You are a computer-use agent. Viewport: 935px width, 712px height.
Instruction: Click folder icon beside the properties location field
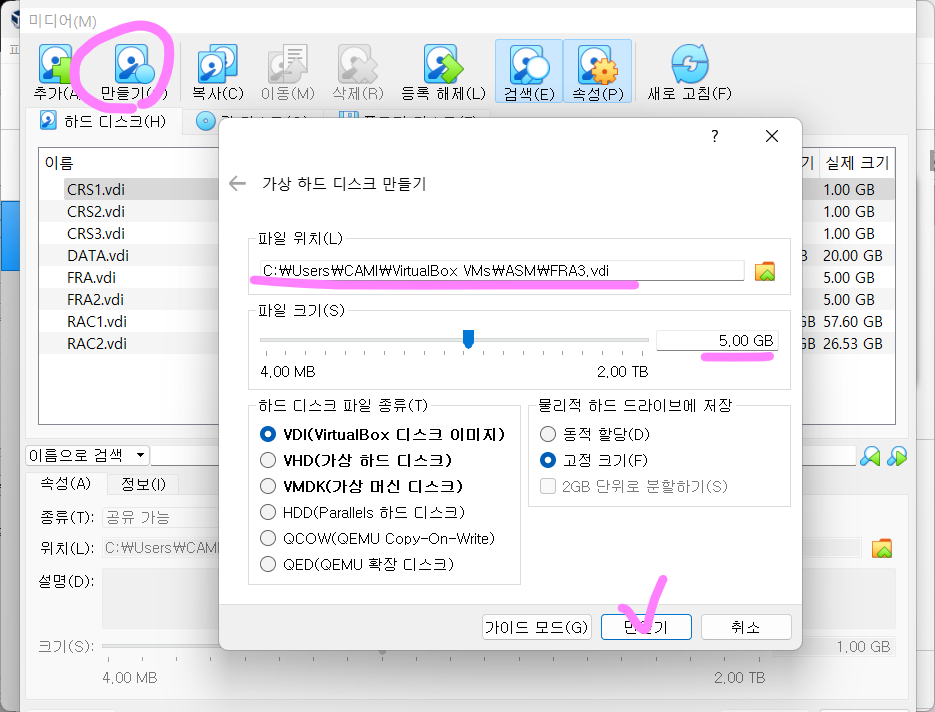pos(882,548)
